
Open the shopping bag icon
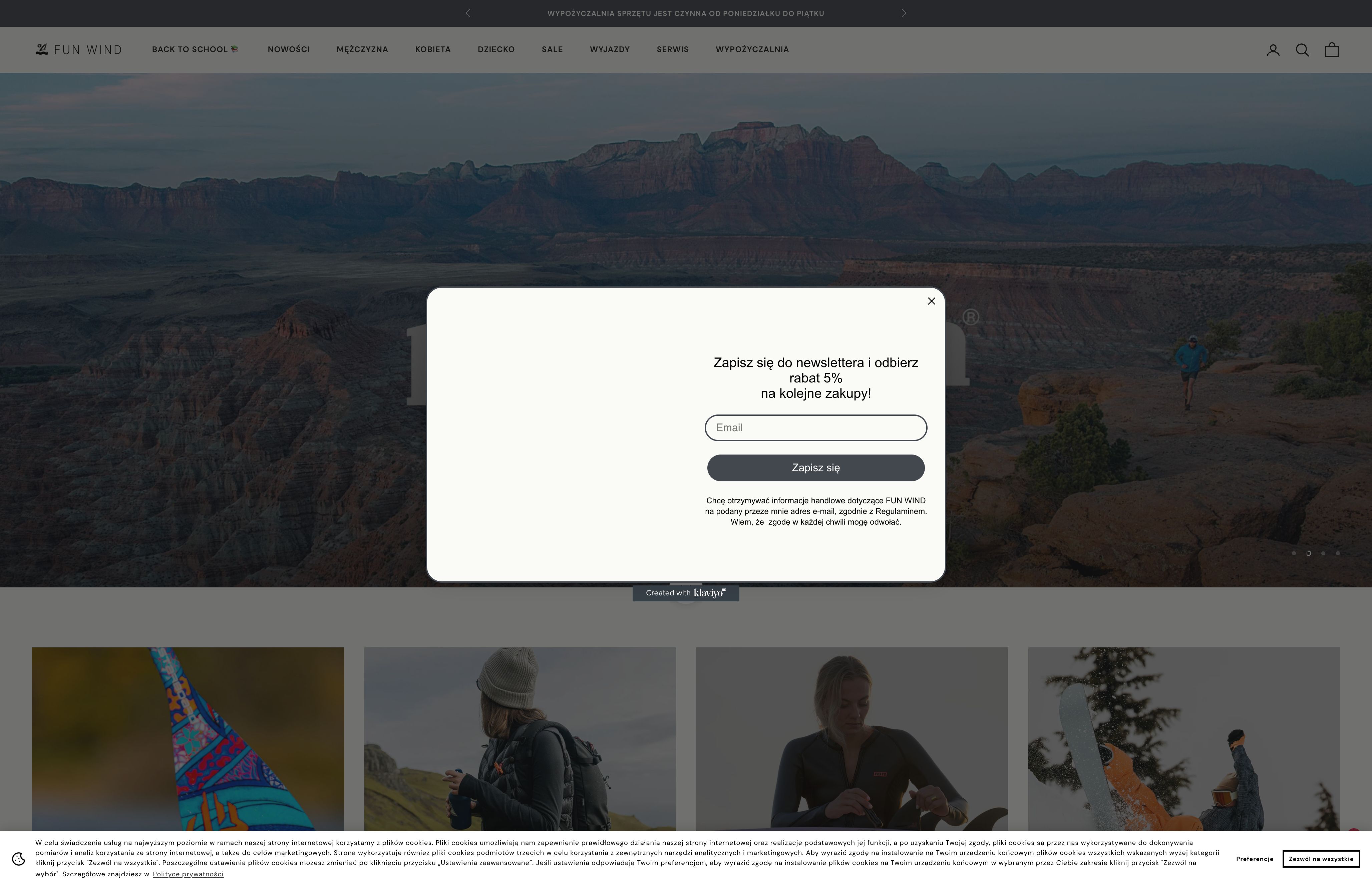coord(1331,49)
